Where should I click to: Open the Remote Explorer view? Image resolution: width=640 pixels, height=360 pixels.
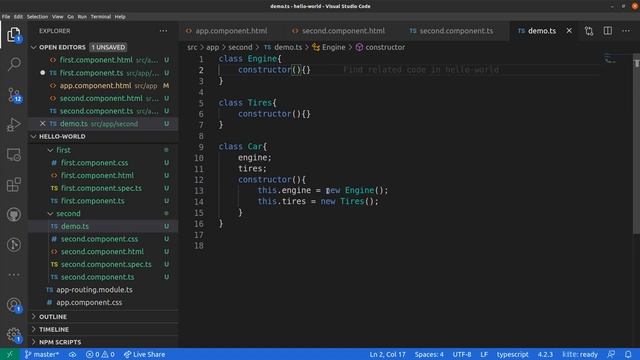[x=14, y=155]
